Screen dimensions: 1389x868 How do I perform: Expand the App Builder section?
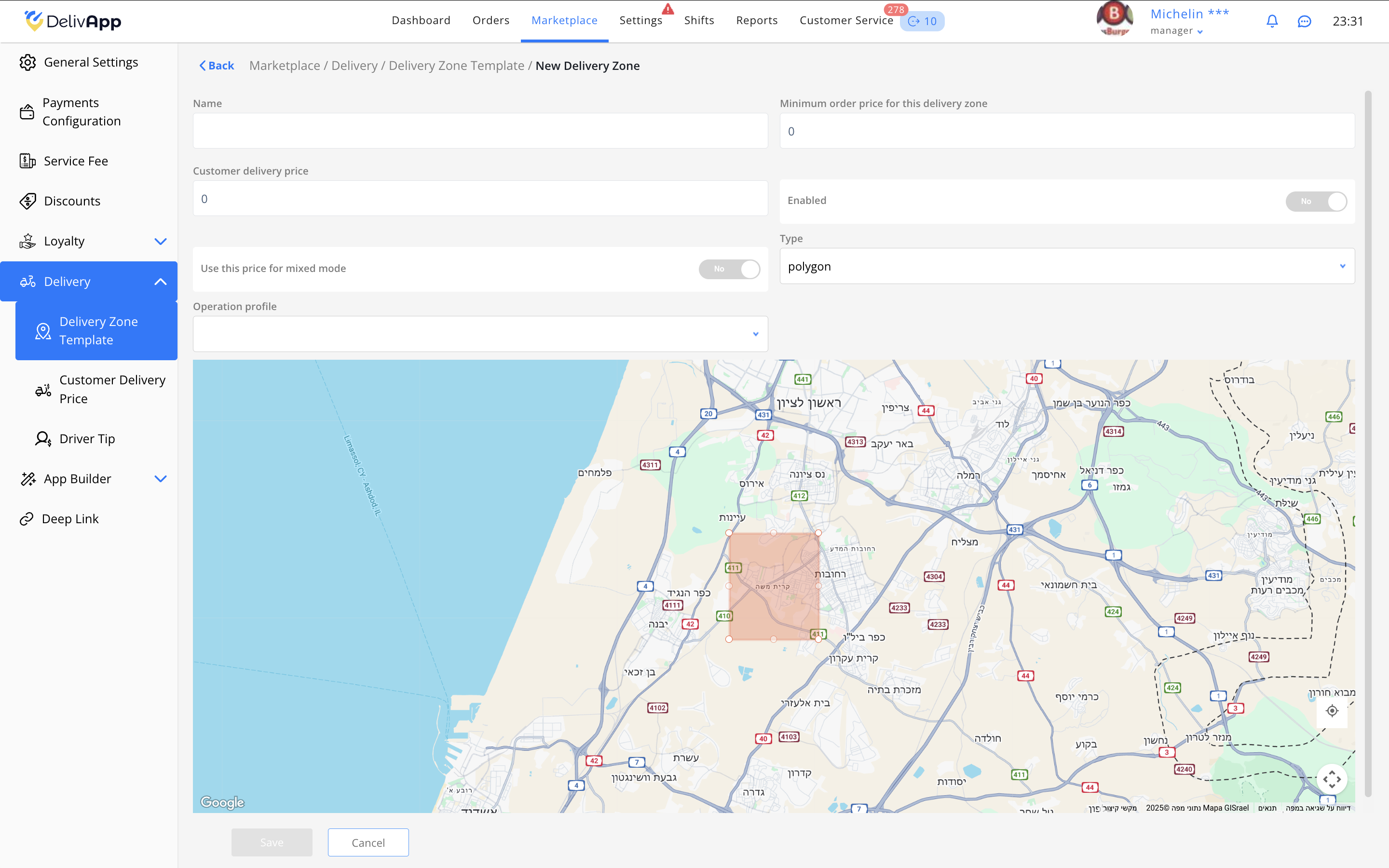[x=160, y=479]
